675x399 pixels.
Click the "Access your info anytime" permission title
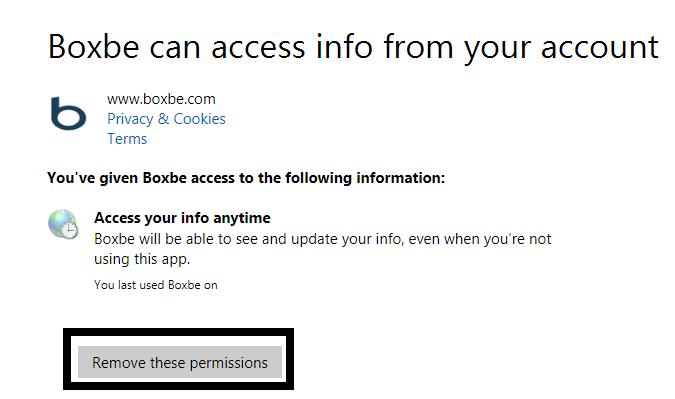coord(182,218)
